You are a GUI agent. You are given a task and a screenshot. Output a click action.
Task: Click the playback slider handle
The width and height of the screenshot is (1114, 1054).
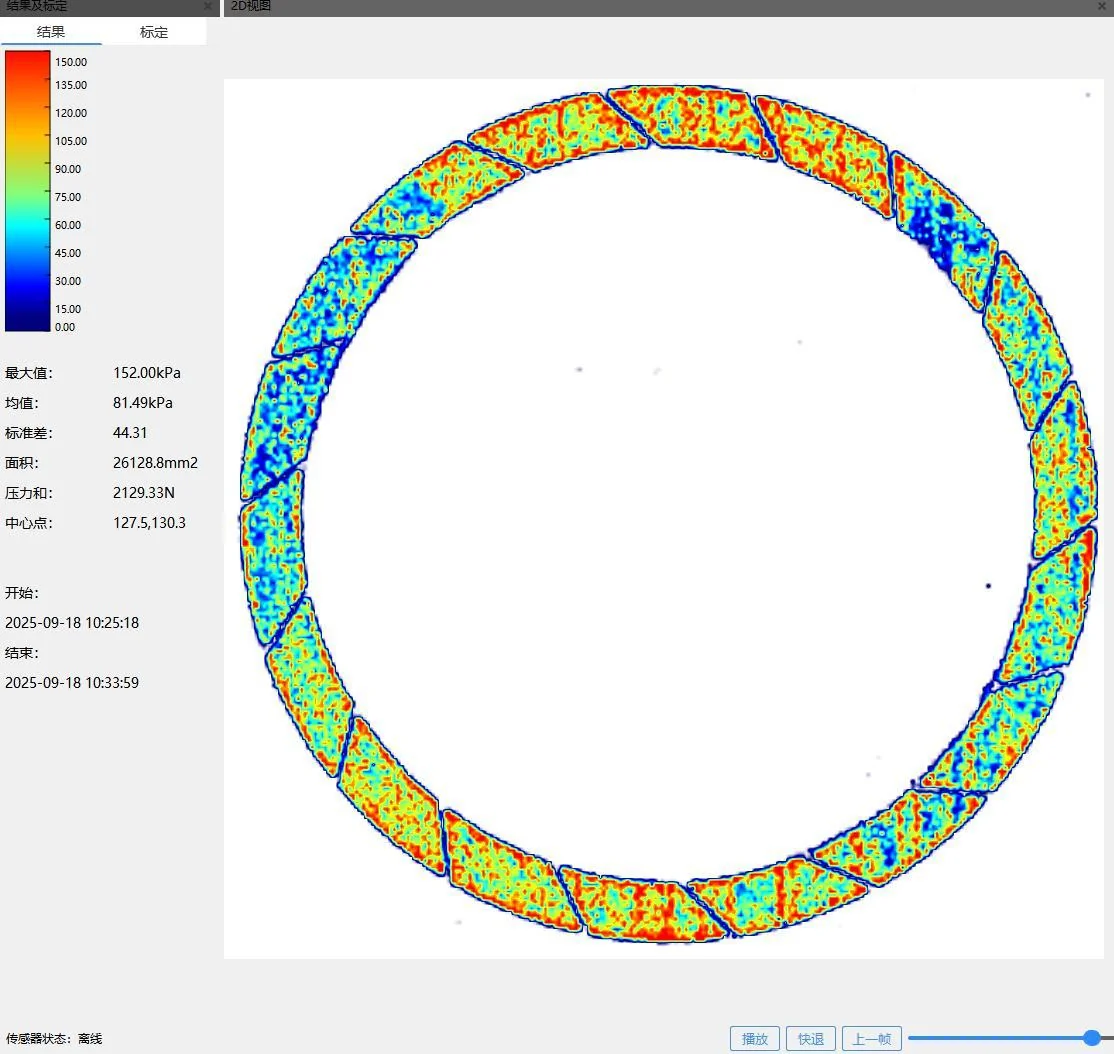1092,1038
